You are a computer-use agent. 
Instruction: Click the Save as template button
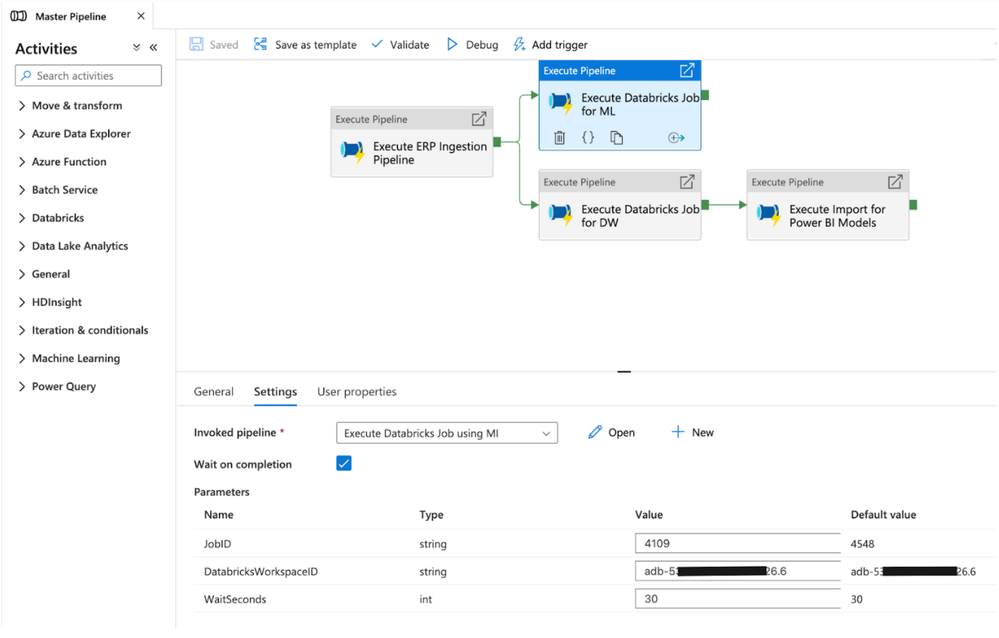(x=305, y=44)
